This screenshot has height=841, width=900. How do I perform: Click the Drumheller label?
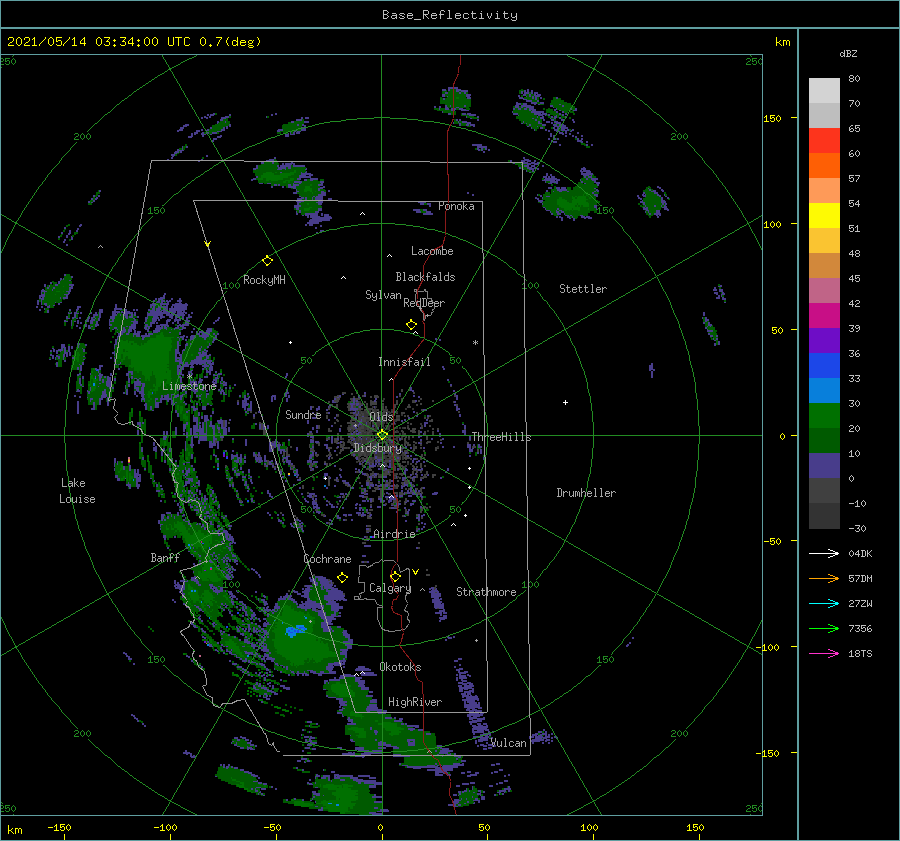(586, 493)
